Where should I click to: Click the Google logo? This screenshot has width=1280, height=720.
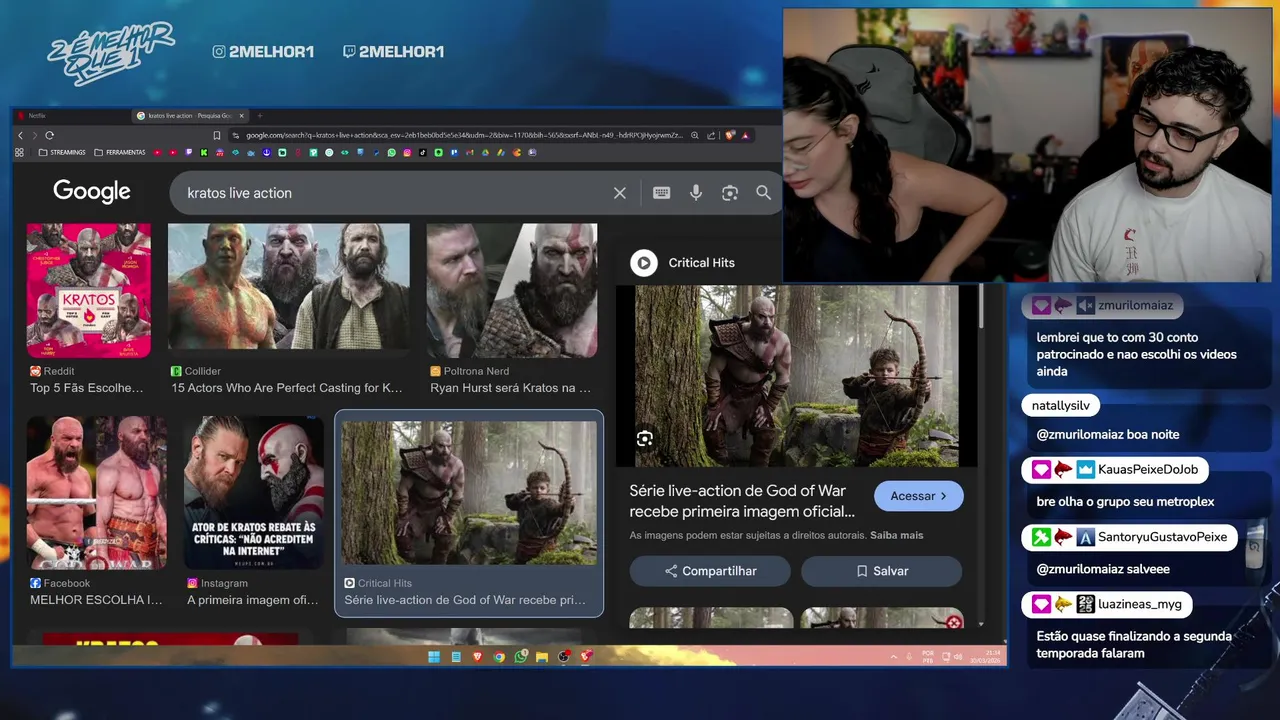(92, 191)
